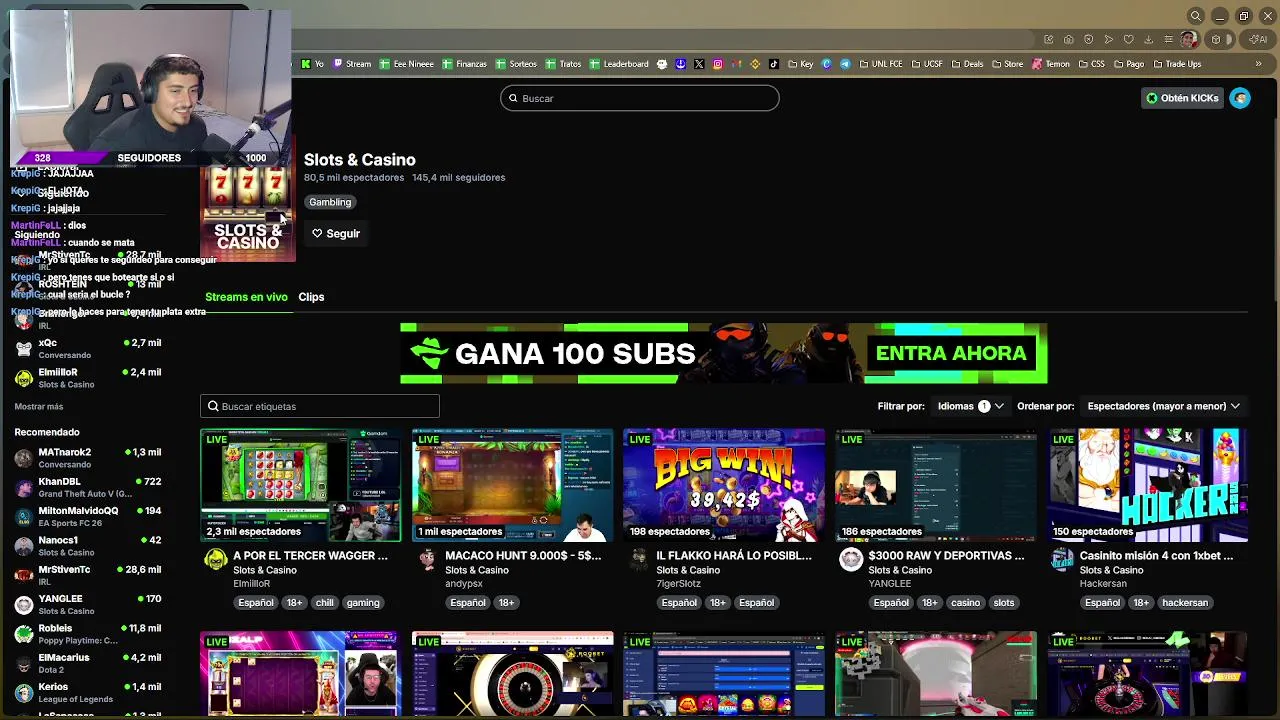The height and width of the screenshot is (720, 1280).
Task: Open MATnarok2 in the recommended list
Action: (x=88, y=458)
